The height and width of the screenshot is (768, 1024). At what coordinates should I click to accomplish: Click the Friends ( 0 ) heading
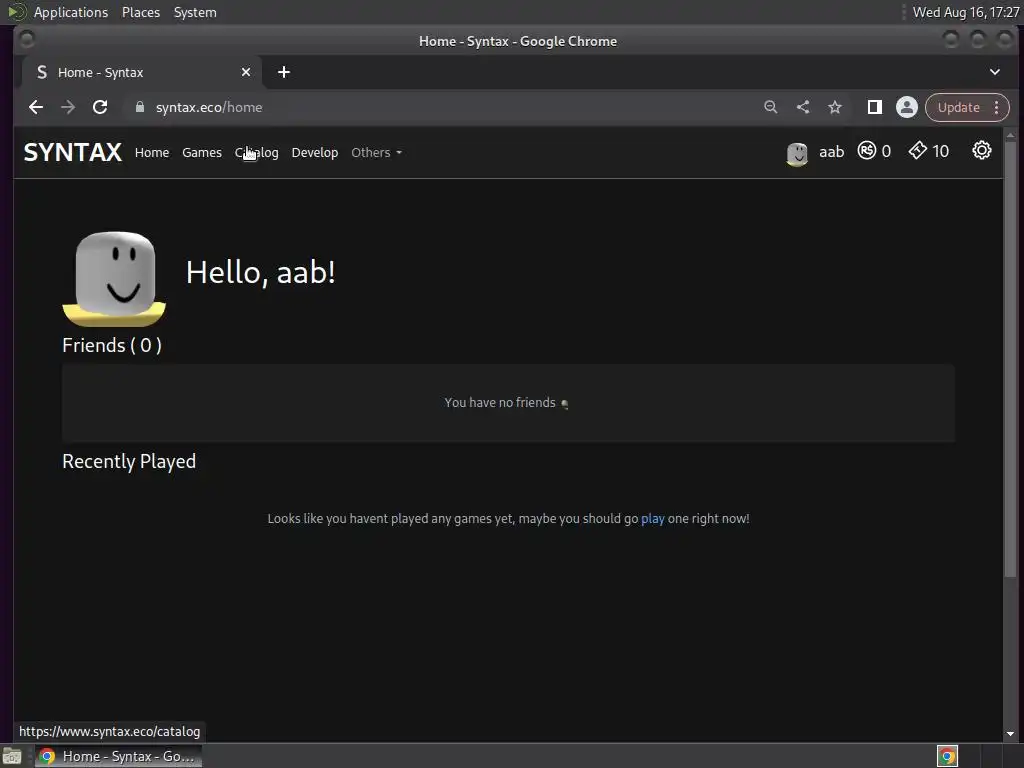click(x=112, y=345)
